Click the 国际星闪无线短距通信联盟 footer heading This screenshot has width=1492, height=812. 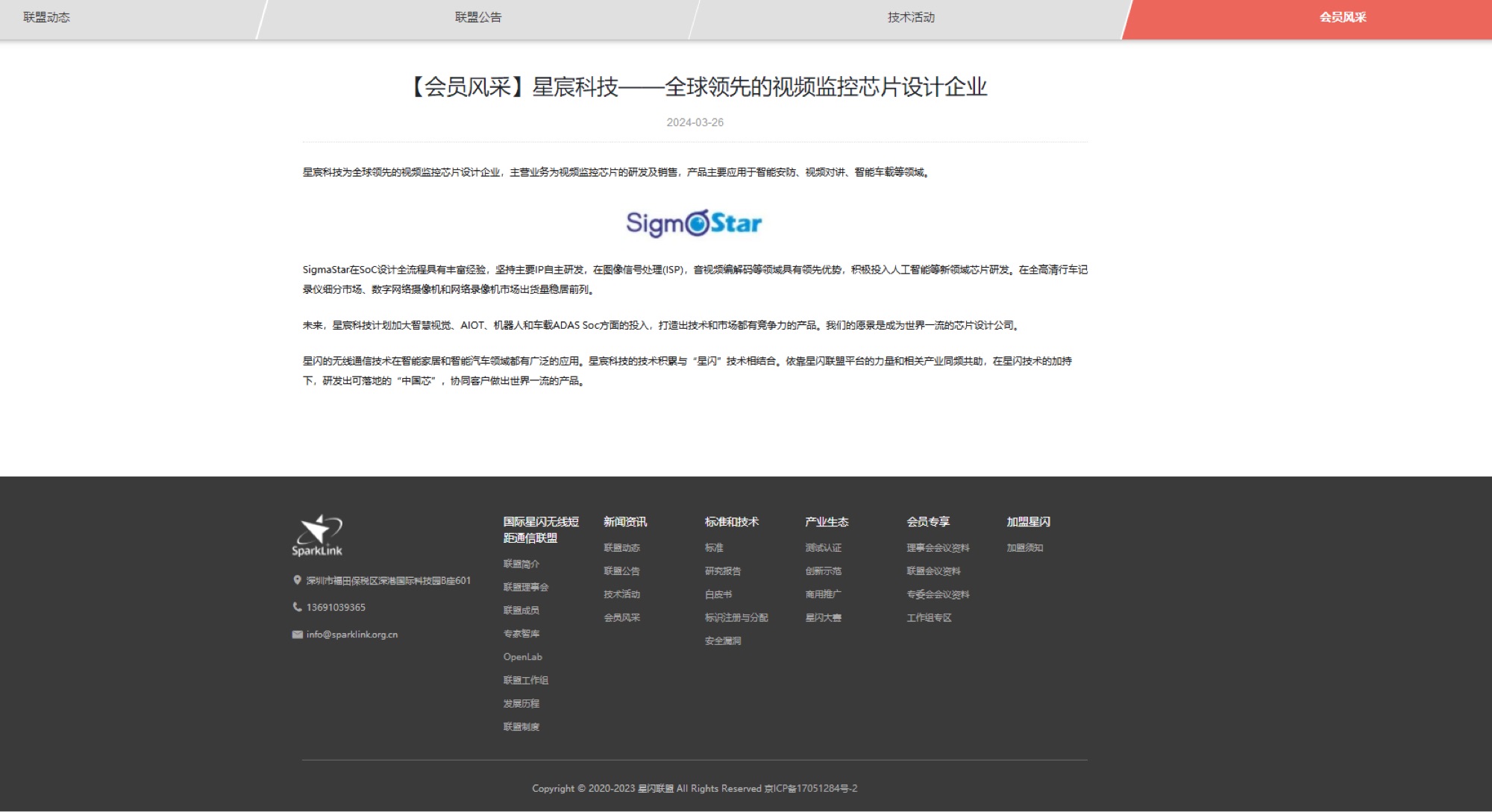pyautogui.click(x=541, y=529)
